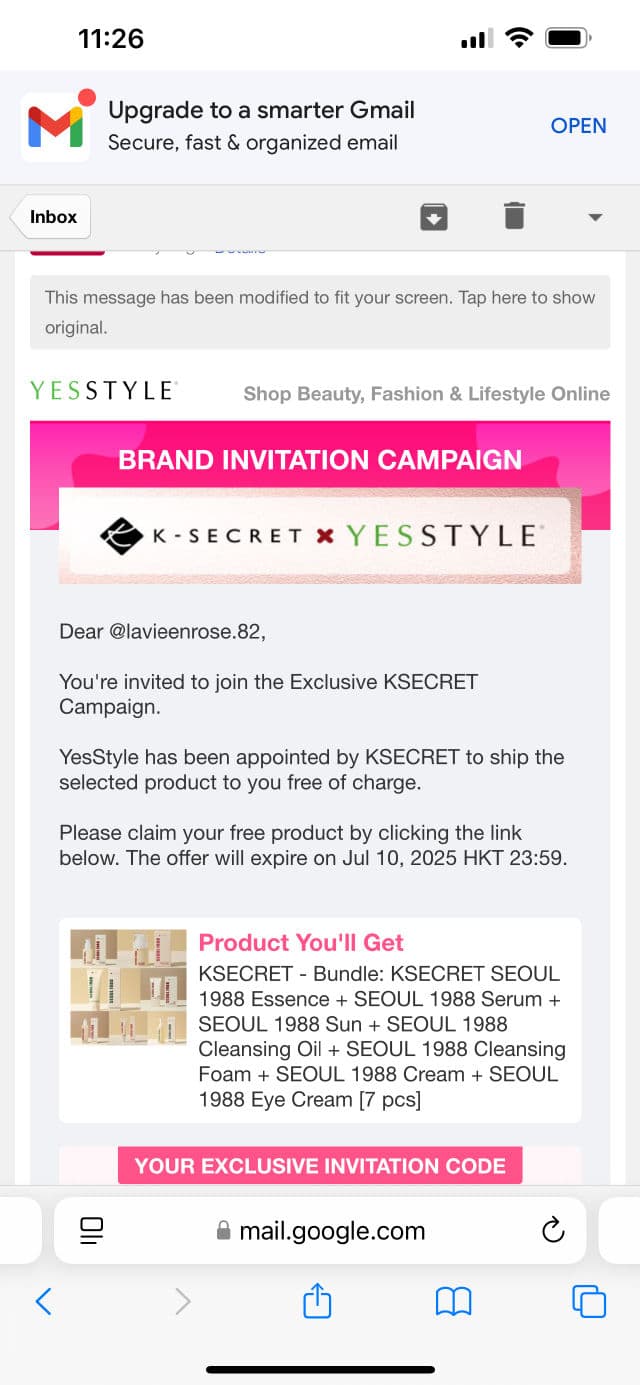Archive this email message

(x=433, y=217)
